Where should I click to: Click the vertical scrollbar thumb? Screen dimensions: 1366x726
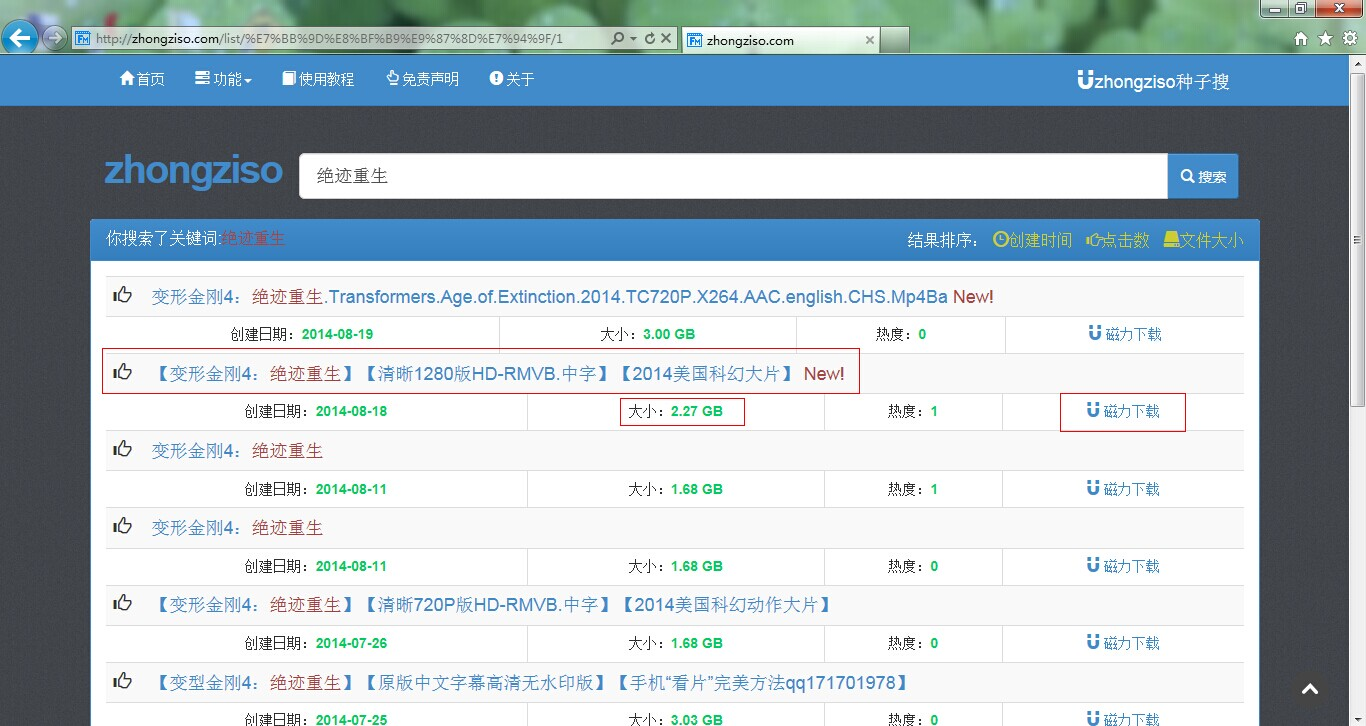point(1357,240)
